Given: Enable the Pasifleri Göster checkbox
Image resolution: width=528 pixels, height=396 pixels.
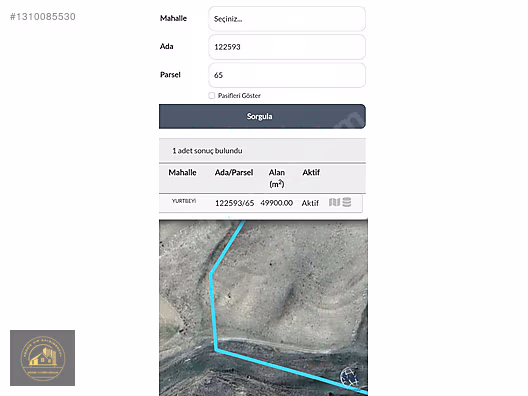Looking at the screenshot, I should [211, 96].
